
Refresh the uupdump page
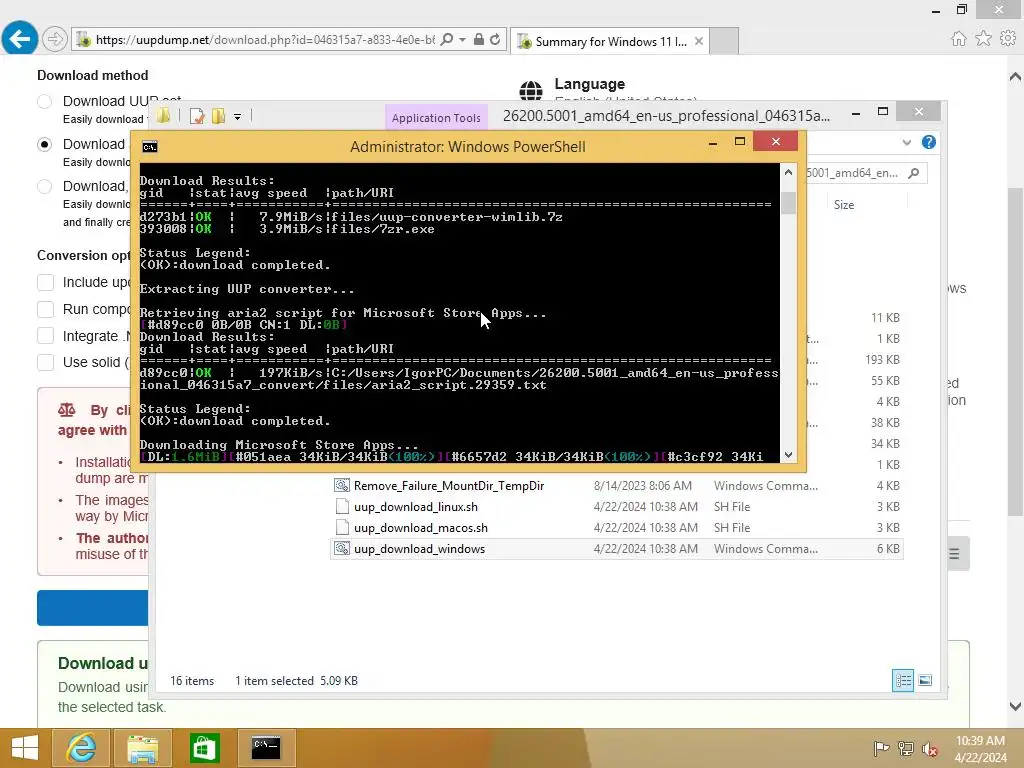[495, 40]
